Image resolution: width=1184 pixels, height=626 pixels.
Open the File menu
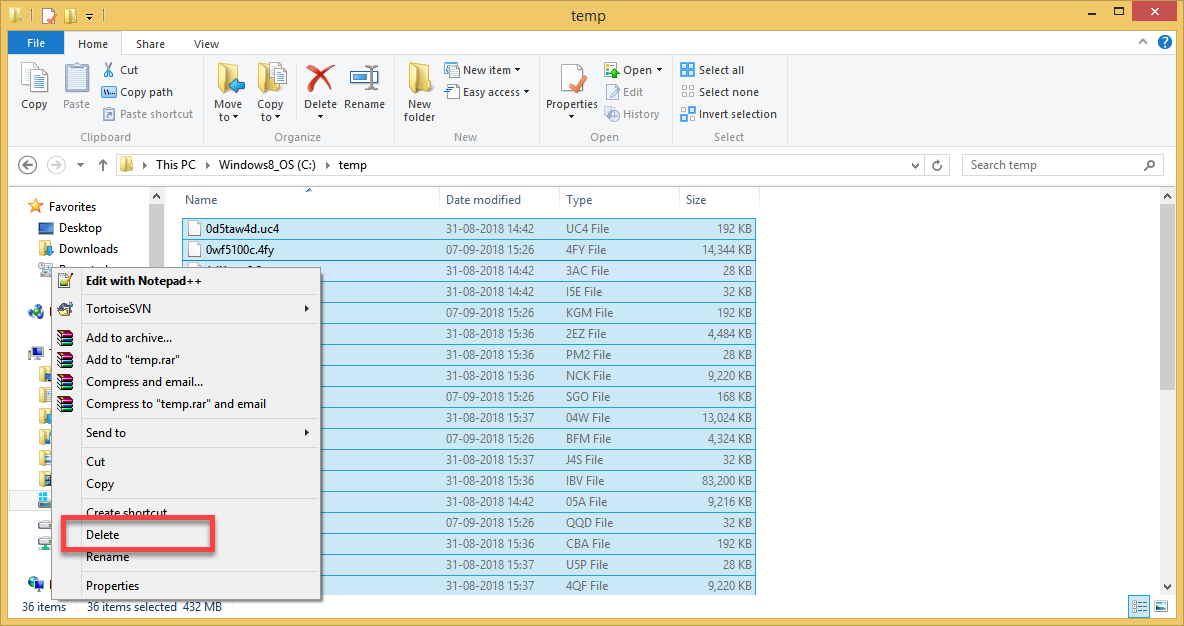(x=35, y=43)
